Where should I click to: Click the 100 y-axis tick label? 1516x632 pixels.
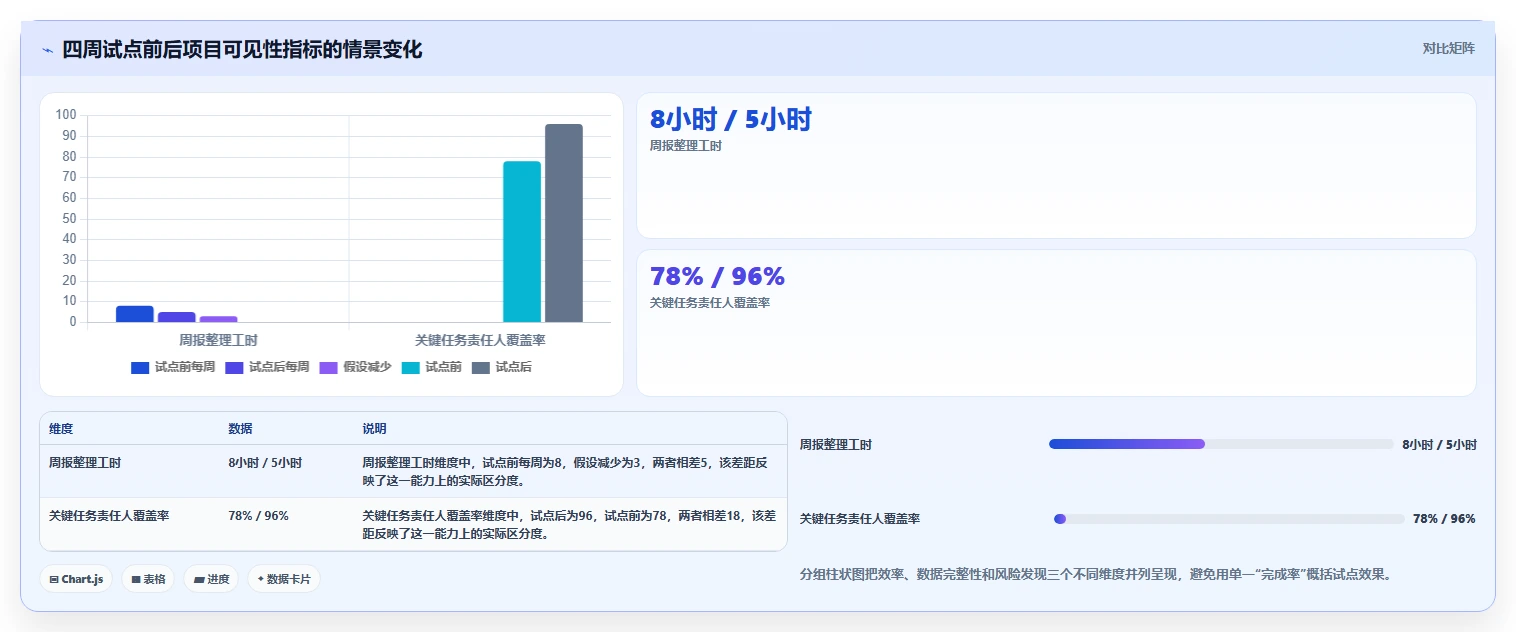(67, 115)
